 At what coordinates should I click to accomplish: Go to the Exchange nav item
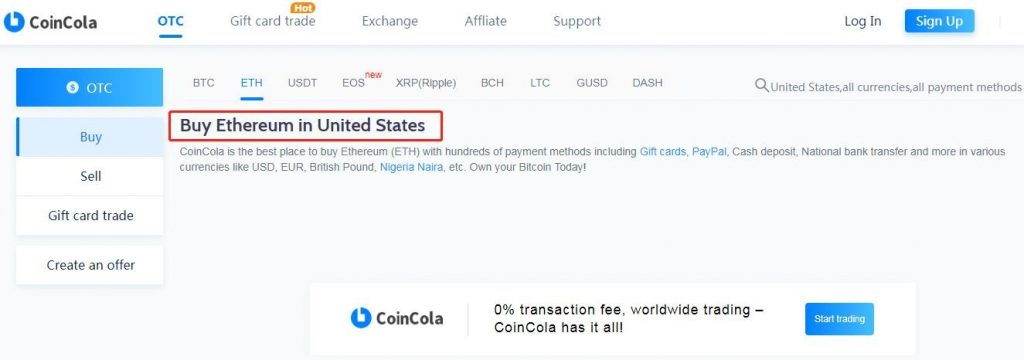click(390, 21)
